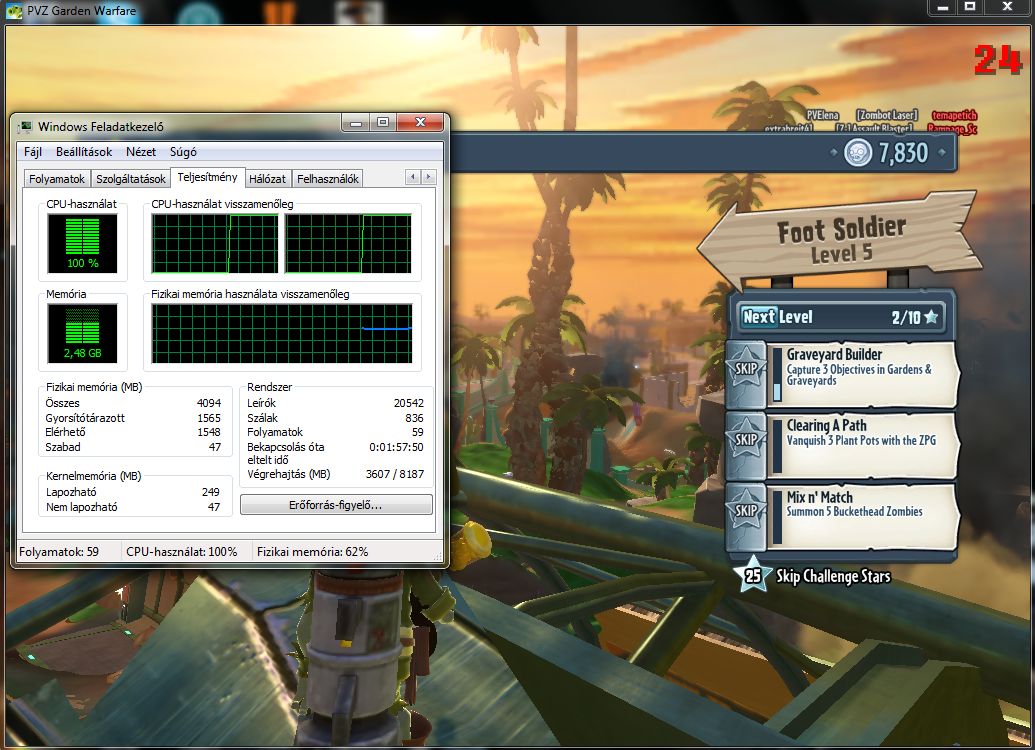Click status bar CPU-használat: 100%
The height and width of the screenshot is (750, 1035).
coord(182,552)
